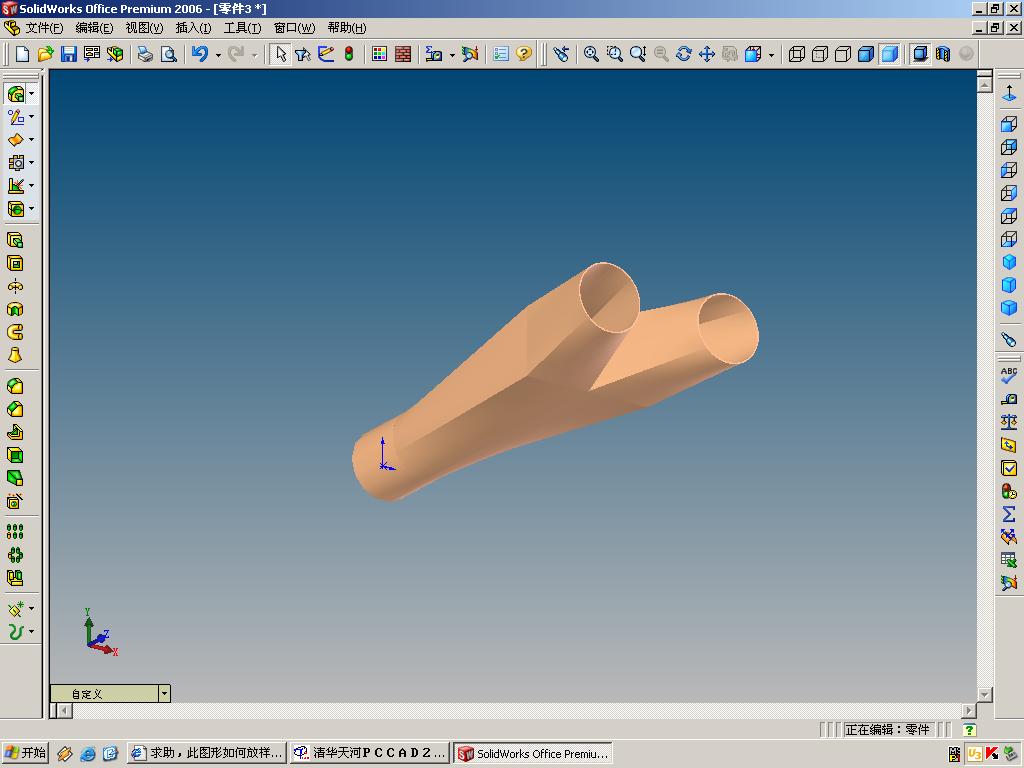
Task: Create a new document
Action: 22,54
